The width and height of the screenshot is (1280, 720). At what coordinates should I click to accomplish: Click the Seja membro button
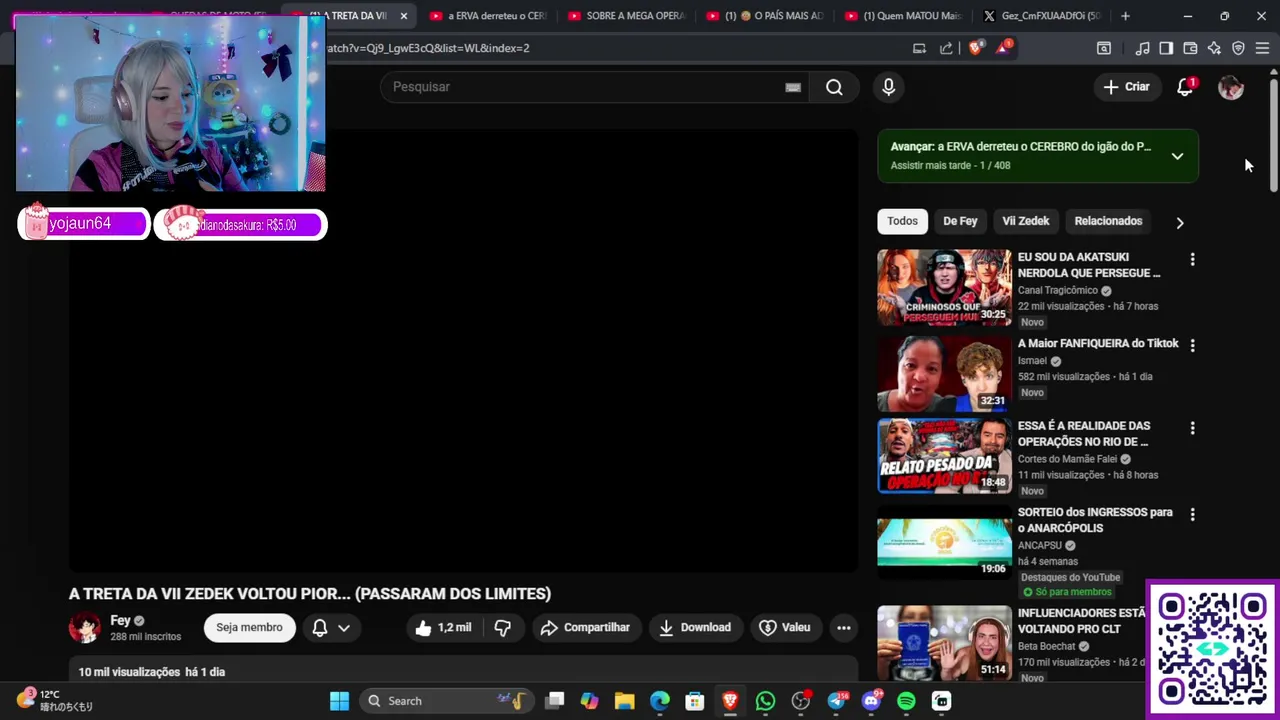[249, 628]
